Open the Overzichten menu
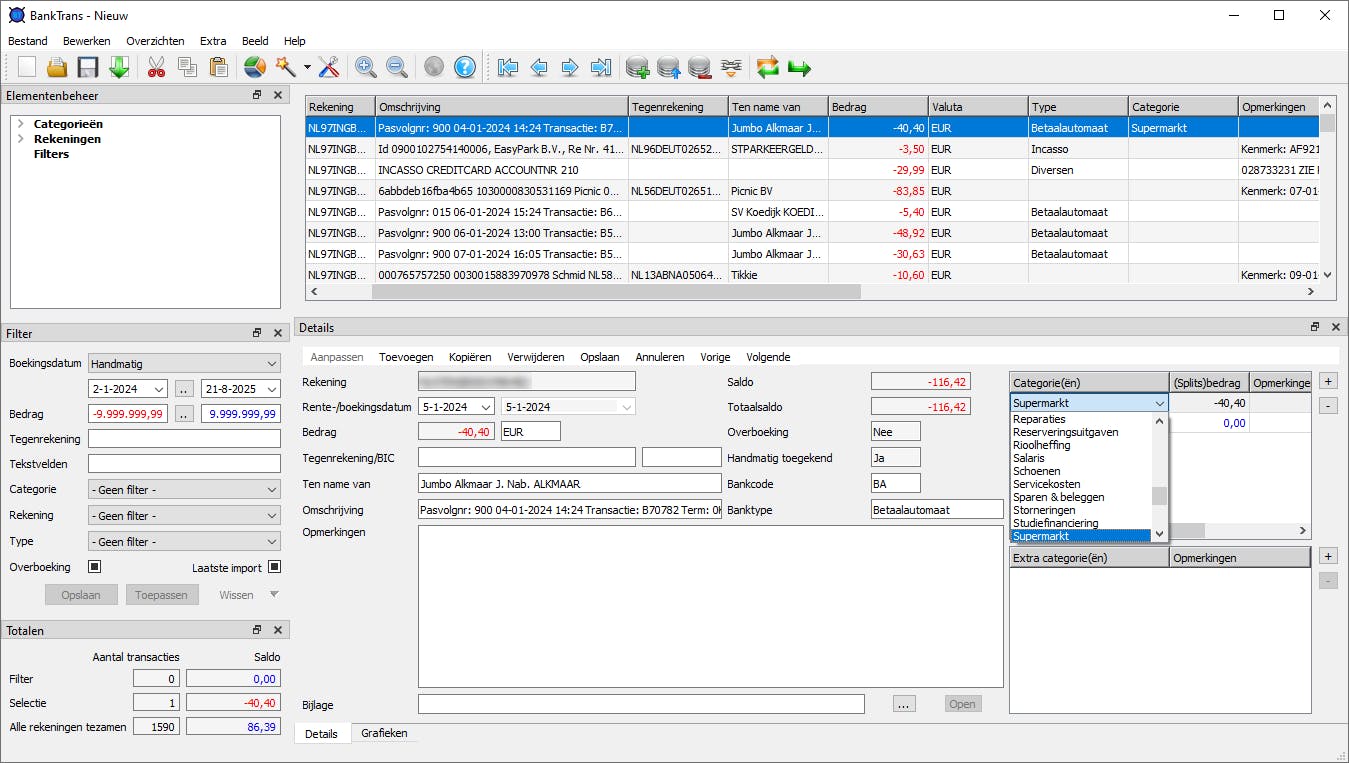1349x763 pixels. point(155,41)
